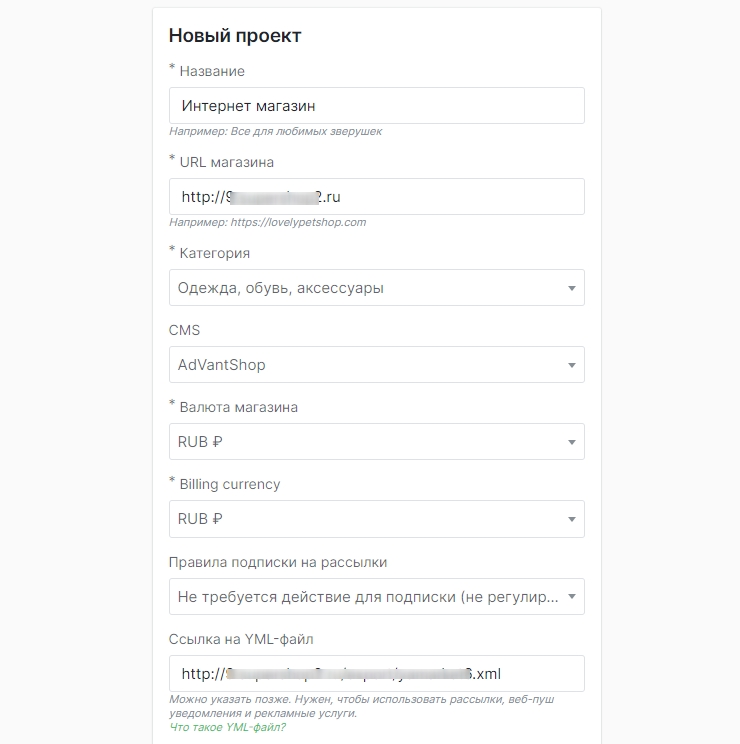This screenshot has height=744, width=740.
Task: Open the 'Что такое YML-файл?' link
Action: click(x=227, y=728)
